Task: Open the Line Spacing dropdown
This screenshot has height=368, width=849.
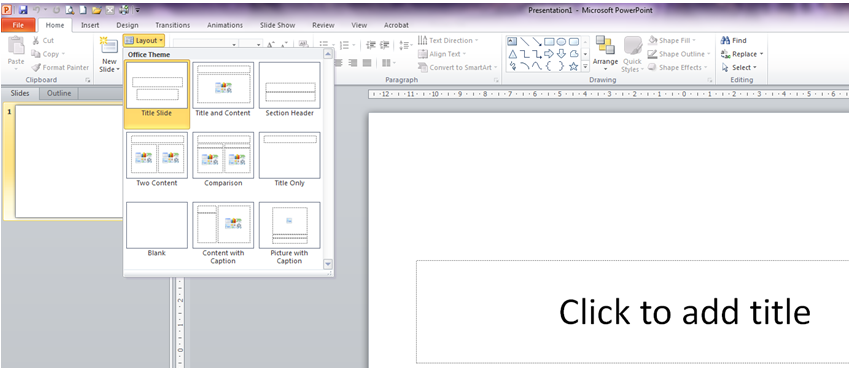Action: [x=405, y=45]
